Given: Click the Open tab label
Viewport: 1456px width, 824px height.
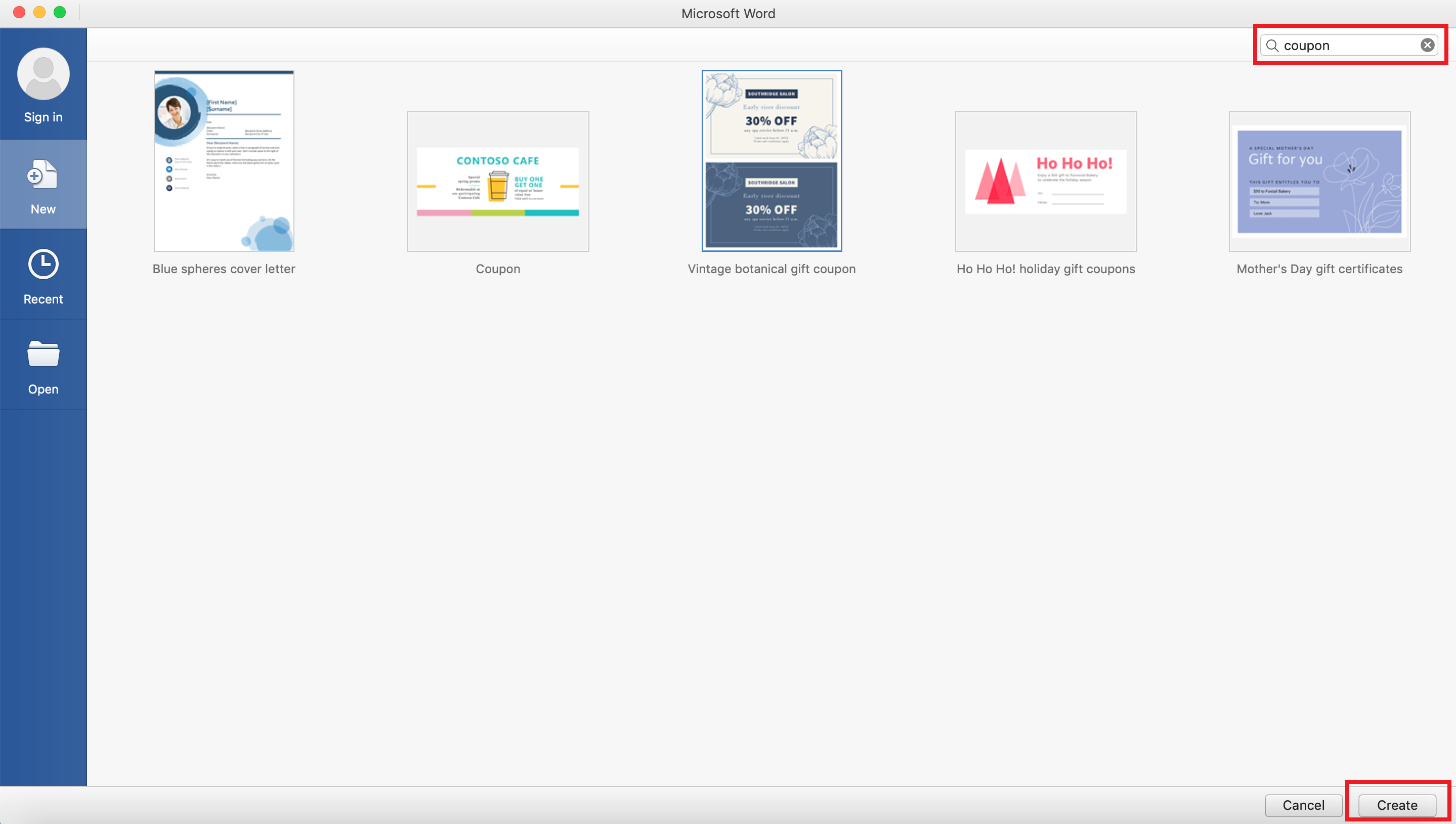Looking at the screenshot, I should coord(43,389).
